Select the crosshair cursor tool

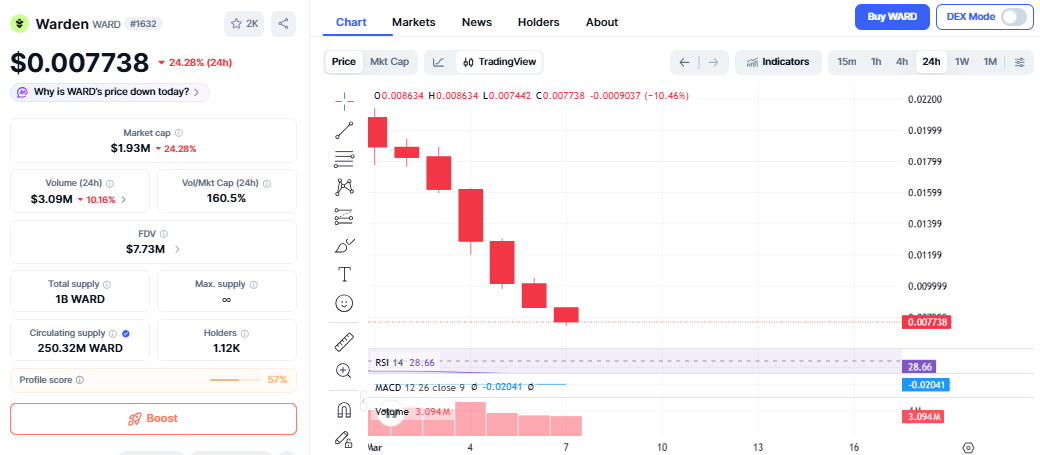click(x=344, y=100)
